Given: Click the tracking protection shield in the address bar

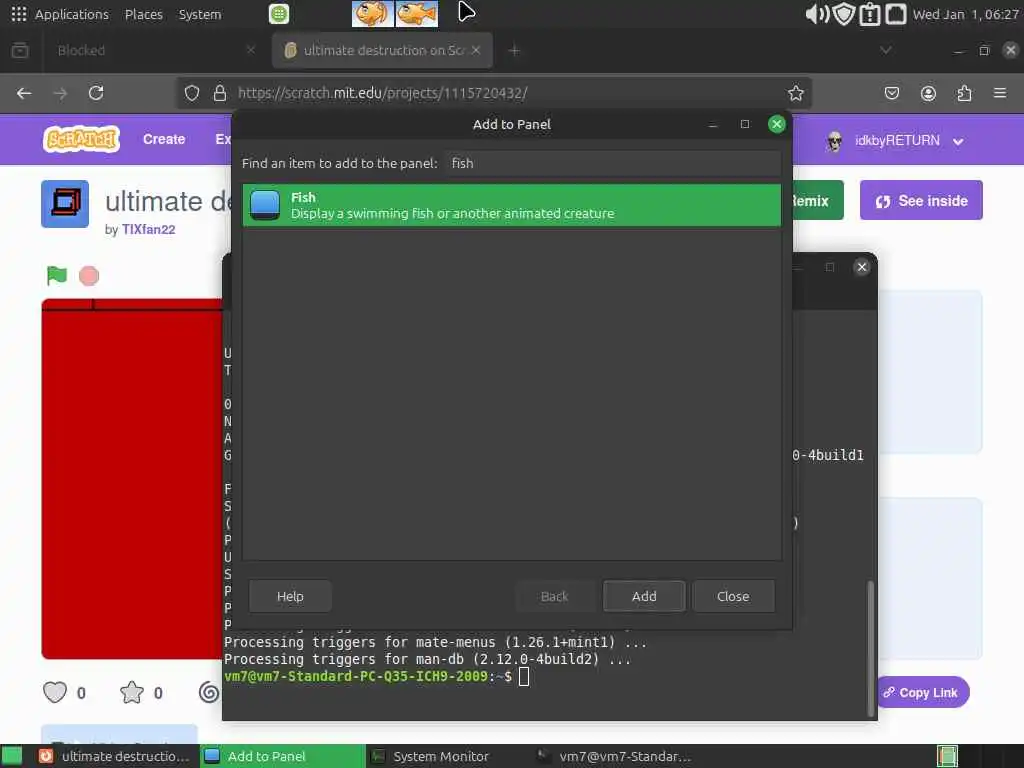Looking at the screenshot, I should [191, 93].
